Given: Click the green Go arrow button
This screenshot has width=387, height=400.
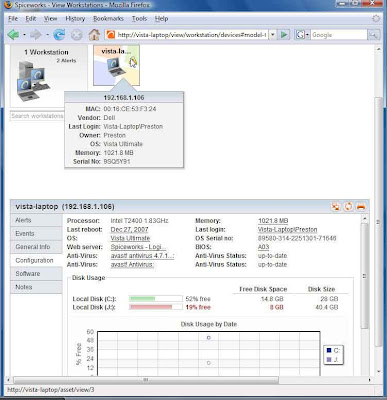Looking at the screenshot, I should click(x=284, y=34).
